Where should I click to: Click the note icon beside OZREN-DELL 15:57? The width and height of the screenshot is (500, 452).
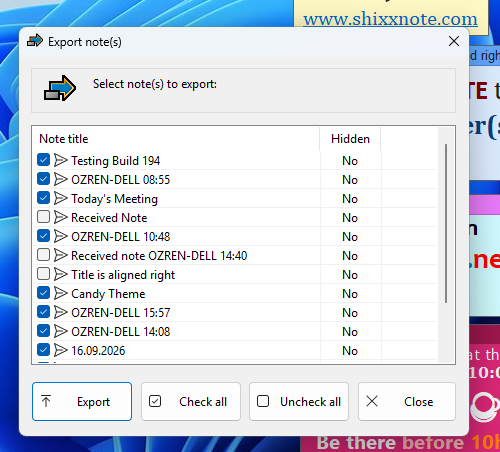pyautogui.click(x=61, y=312)
